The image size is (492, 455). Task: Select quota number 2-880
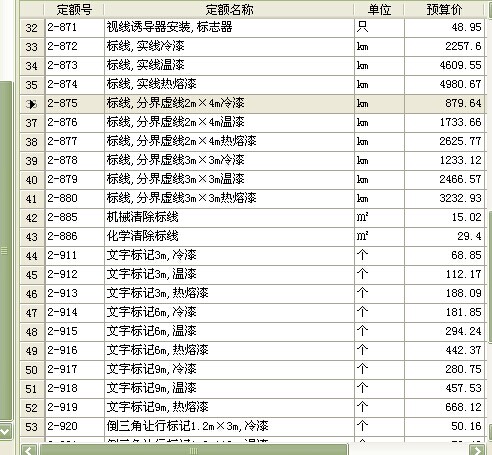click(74, 199)
